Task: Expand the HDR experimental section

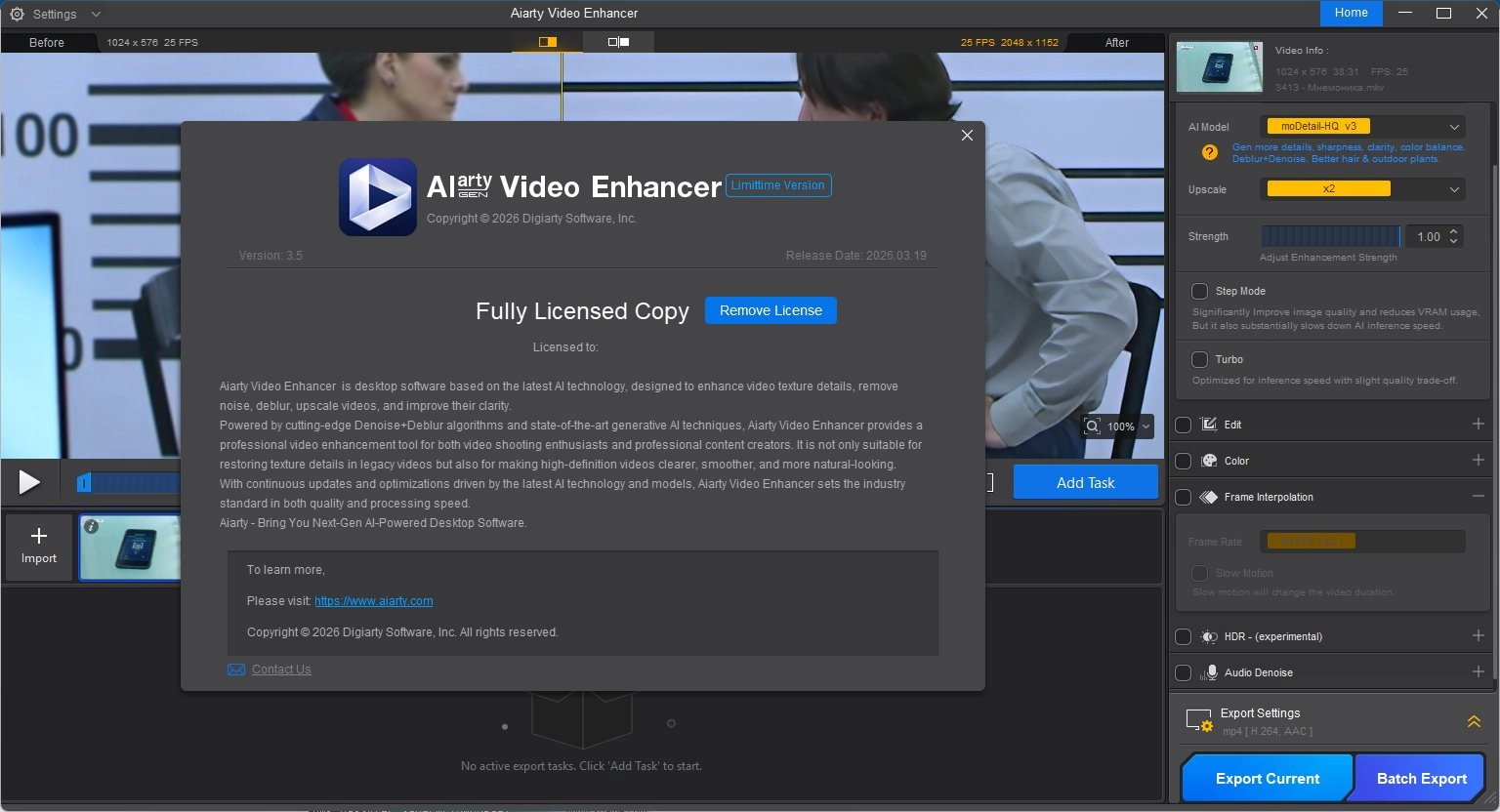Action: click(1478, 635)
